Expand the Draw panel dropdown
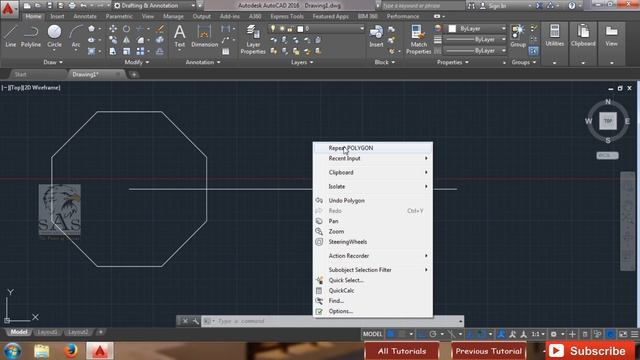640x360 pixels. tap(53, 62)
